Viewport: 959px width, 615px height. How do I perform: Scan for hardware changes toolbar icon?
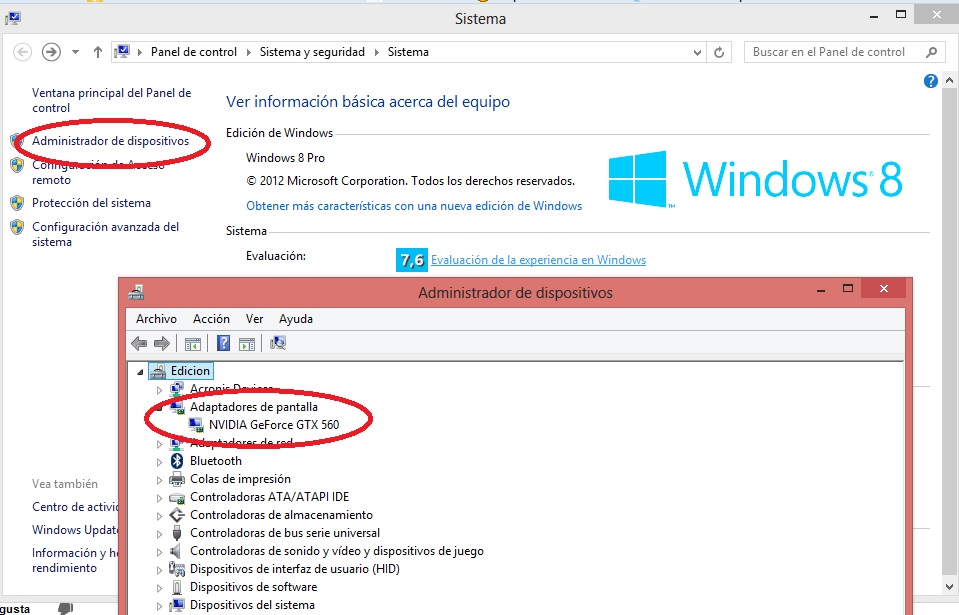coord(278,344)
